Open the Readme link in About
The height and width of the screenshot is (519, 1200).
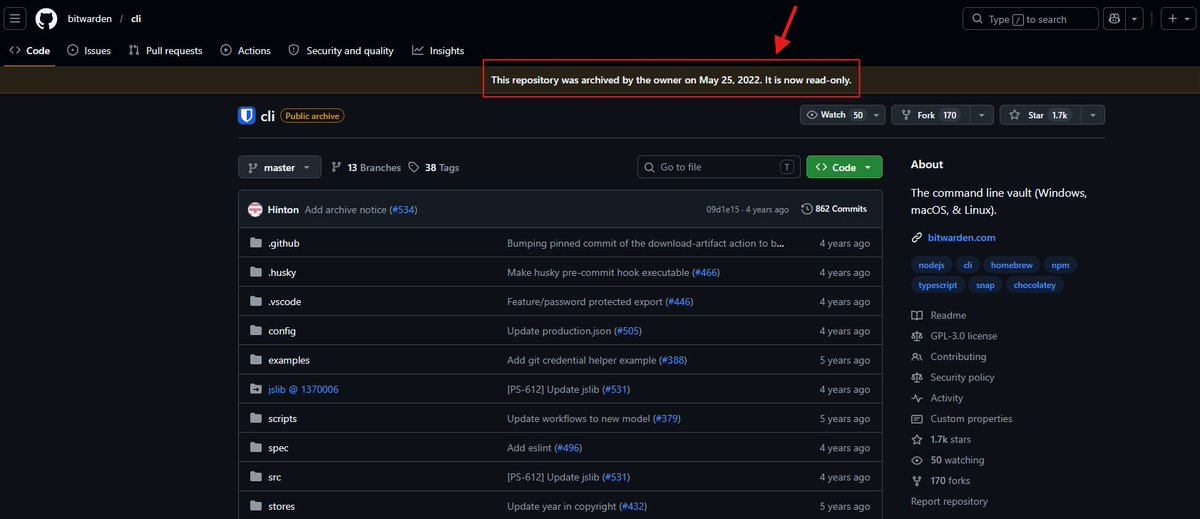[939, 315]
